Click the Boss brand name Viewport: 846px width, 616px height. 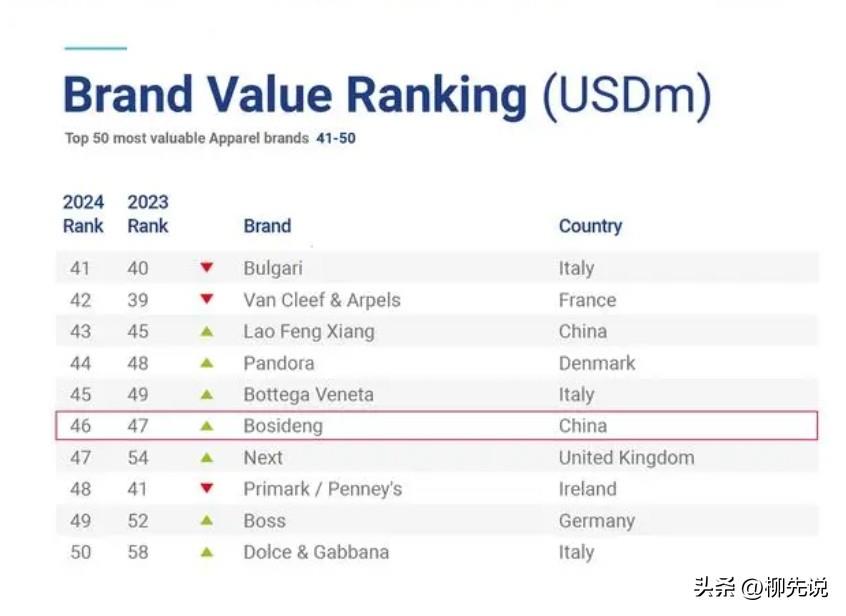tap(264, 521)
